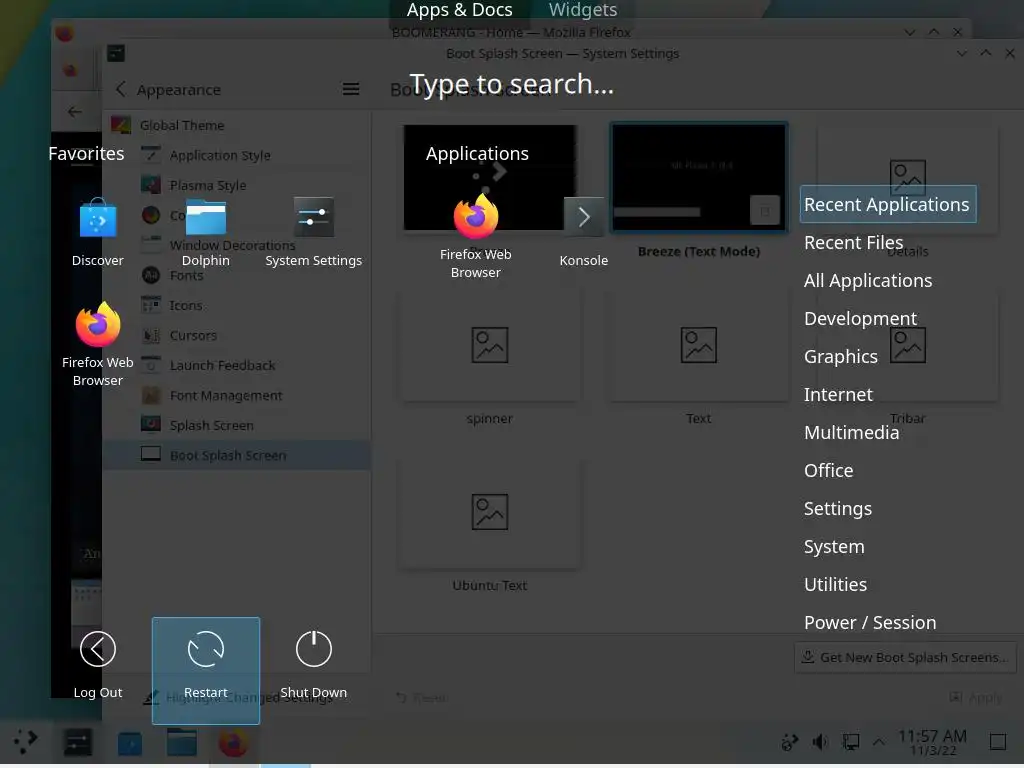Open the Multimedia category
The image size is (1024, 768).
[851, 432]
